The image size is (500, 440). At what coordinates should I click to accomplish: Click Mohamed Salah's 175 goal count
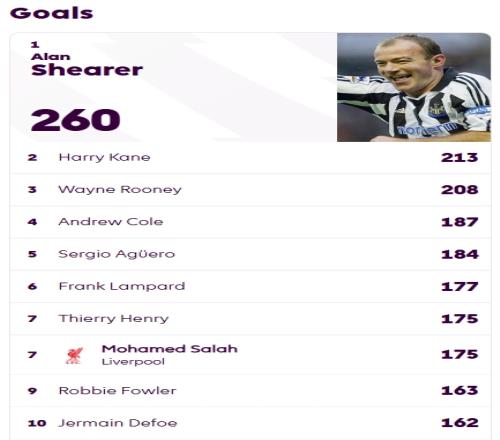click(x=460, y=354)
